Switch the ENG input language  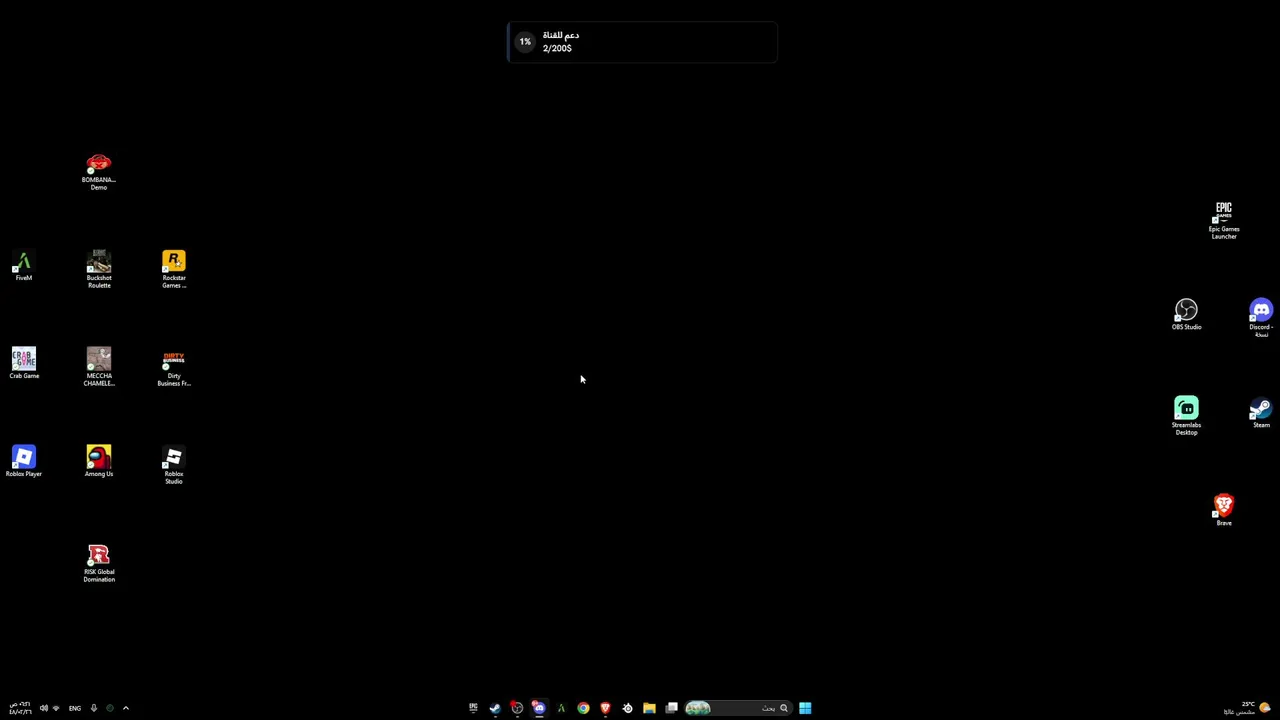[75, 708]
